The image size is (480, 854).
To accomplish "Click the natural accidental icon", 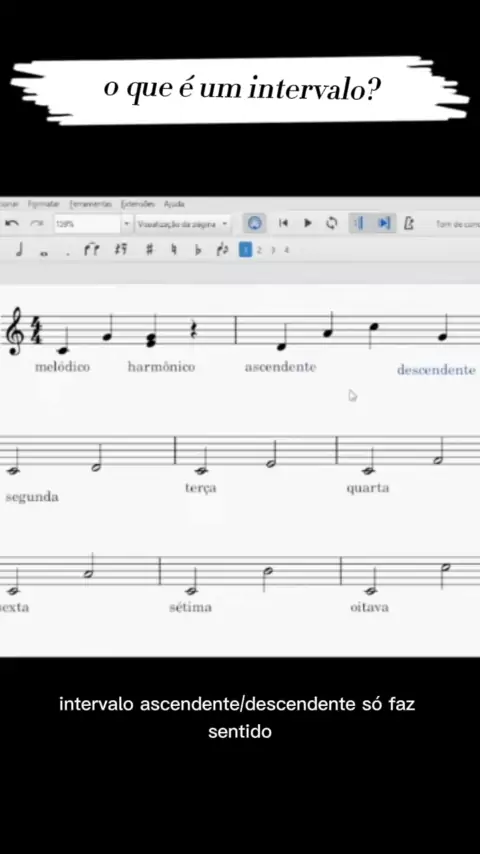I will [x=174, y=250].
